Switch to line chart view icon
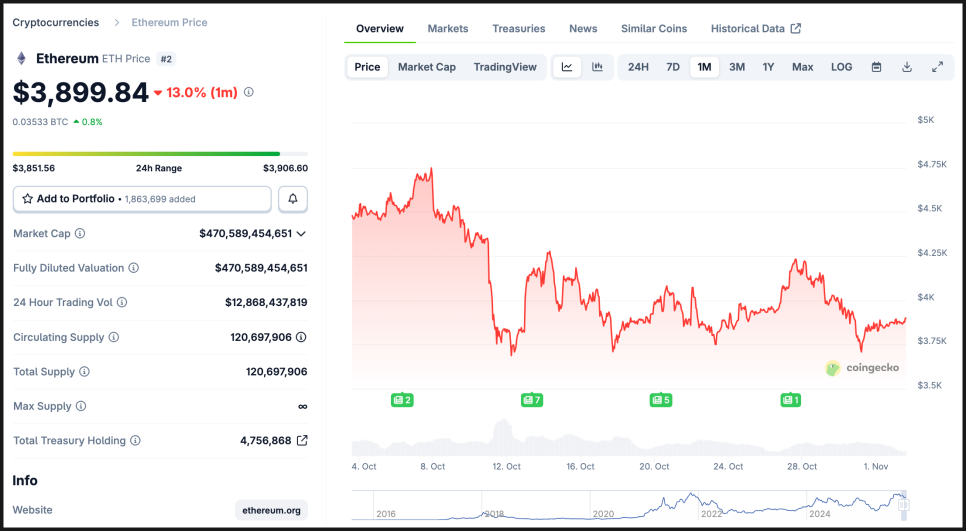 point(567,67)
